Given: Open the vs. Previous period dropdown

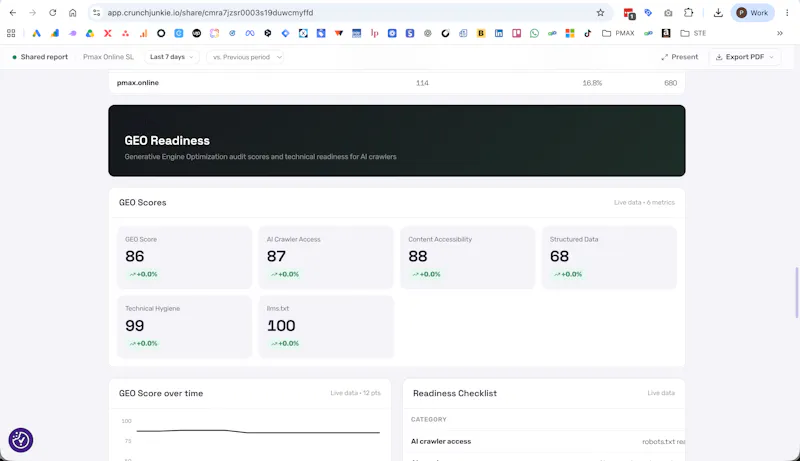Looking at the screenshot, I should [x=245, y=57].
